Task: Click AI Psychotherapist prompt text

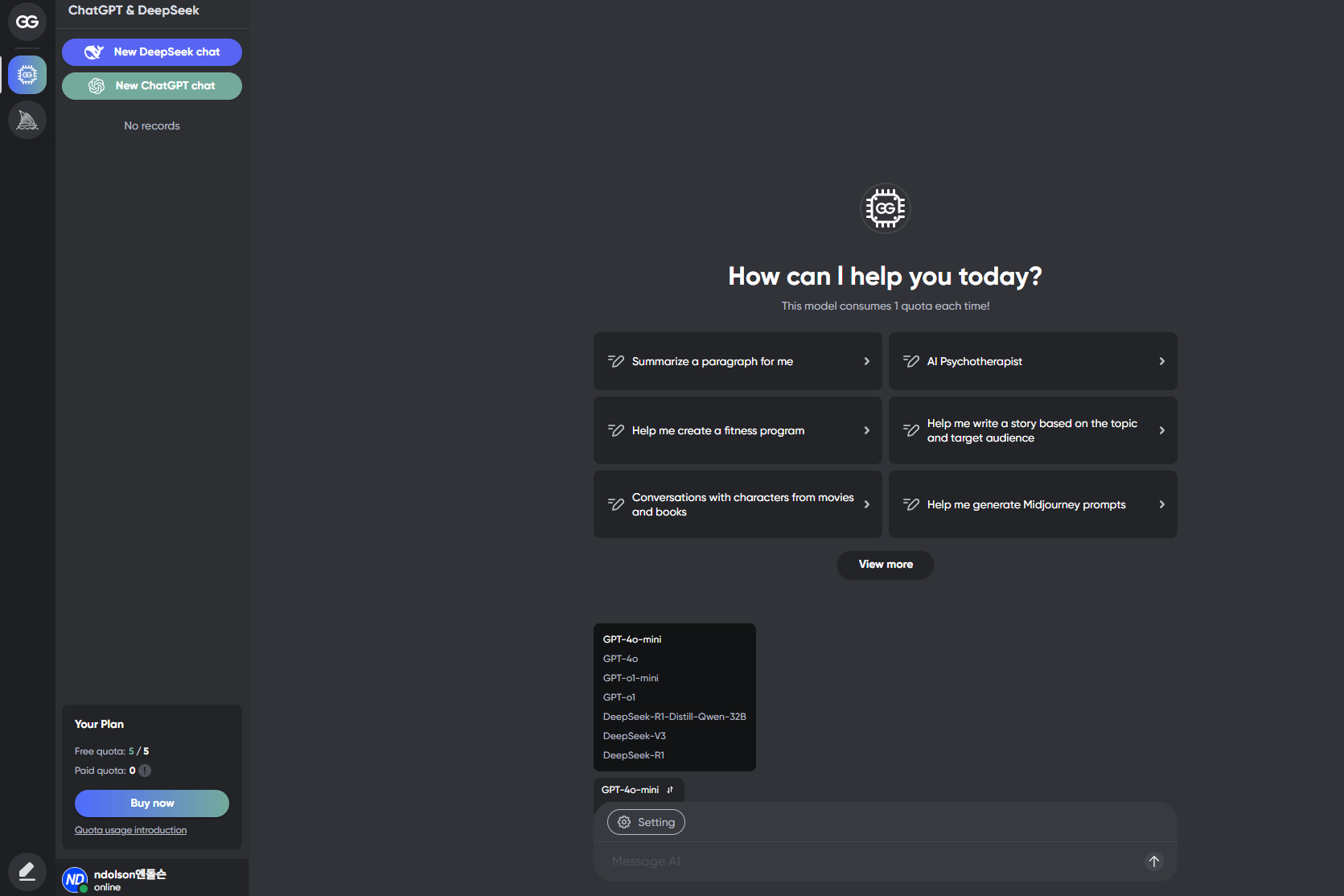Action: pyautogui.click(x=975, y=361)
